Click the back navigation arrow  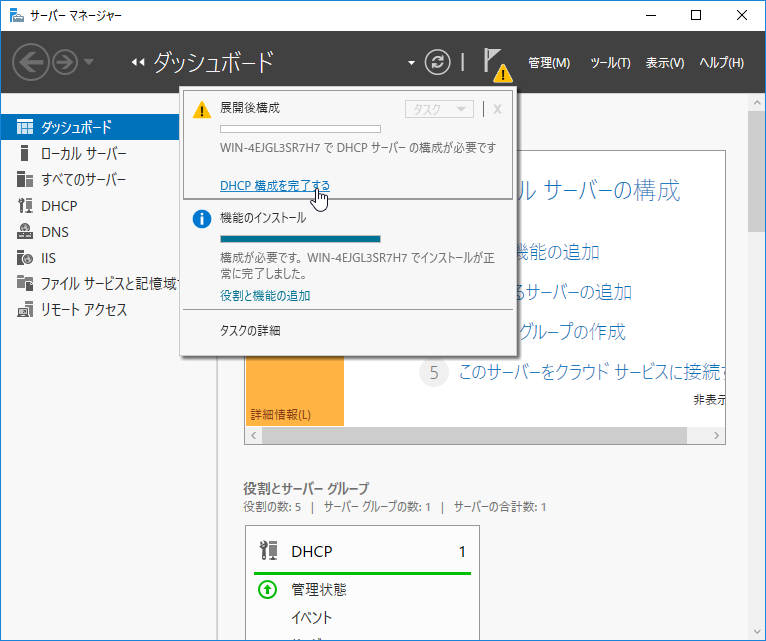30,62
